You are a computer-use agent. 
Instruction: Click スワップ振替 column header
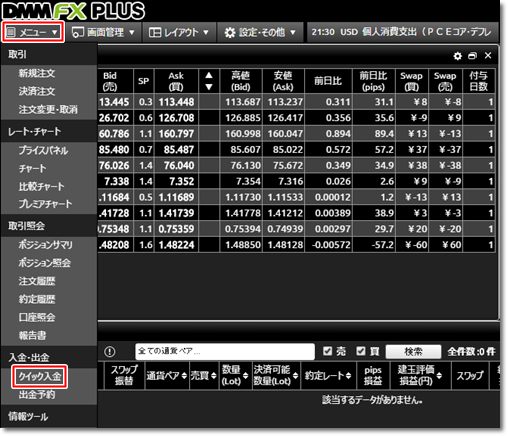(124, 376)
